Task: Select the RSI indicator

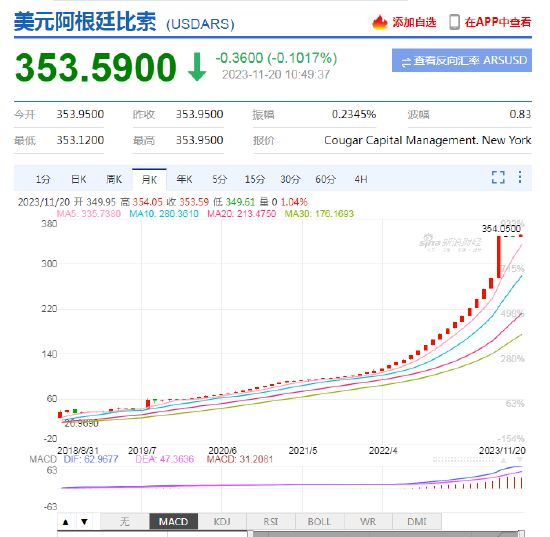Action: tap(271, 522)
